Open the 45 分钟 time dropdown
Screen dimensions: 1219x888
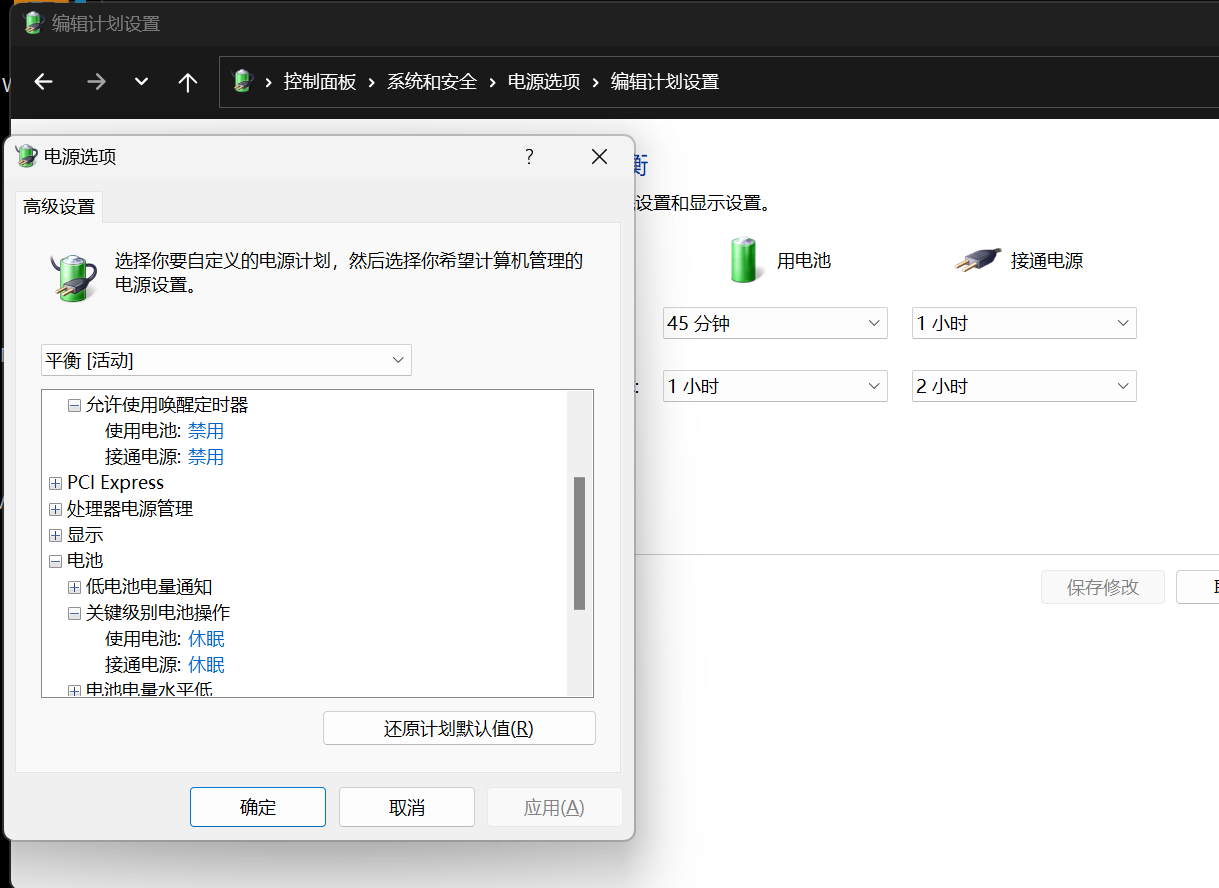point(775,322)
